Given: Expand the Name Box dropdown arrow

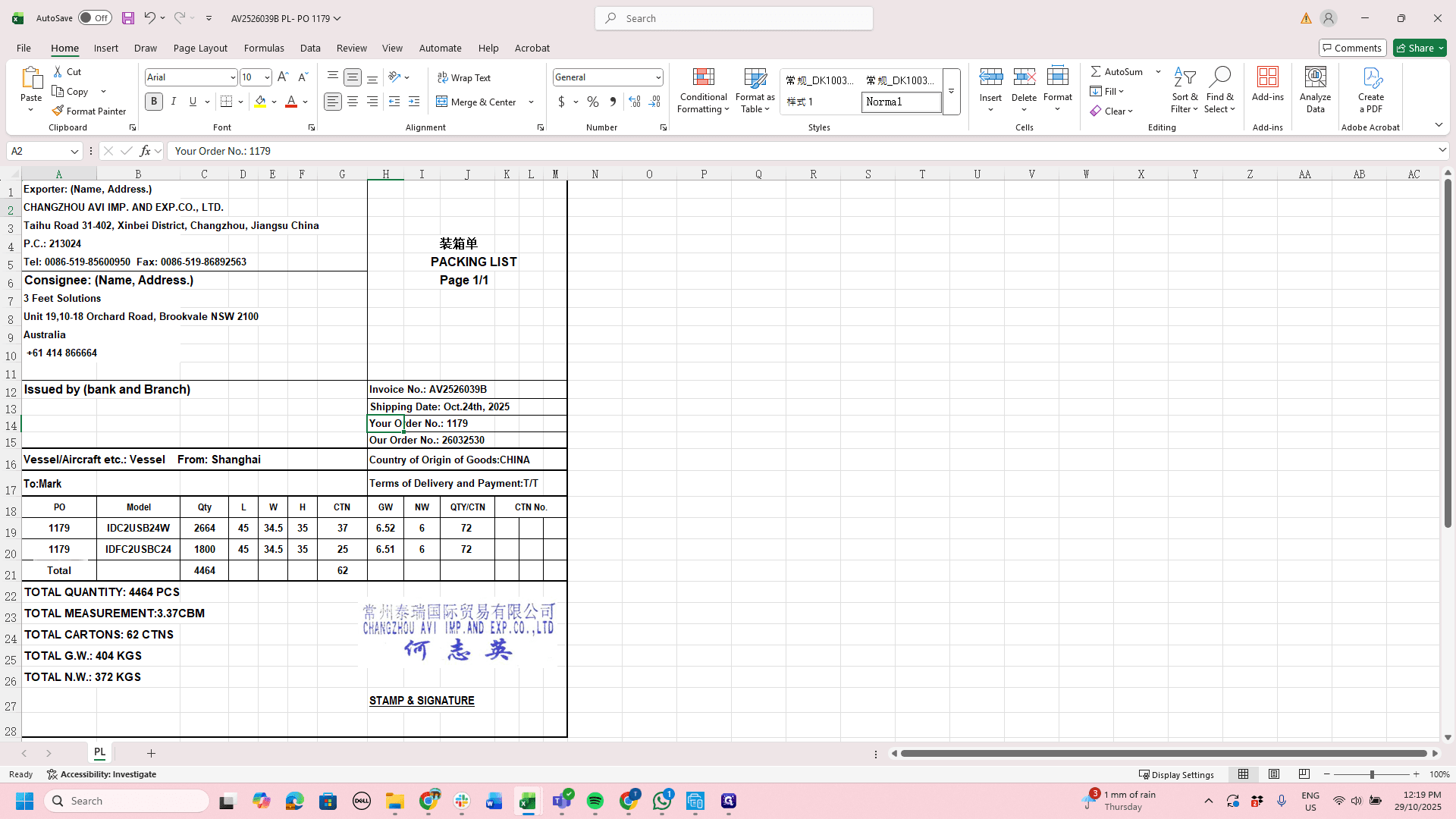Looking at the screenshot, I should 74,151.
